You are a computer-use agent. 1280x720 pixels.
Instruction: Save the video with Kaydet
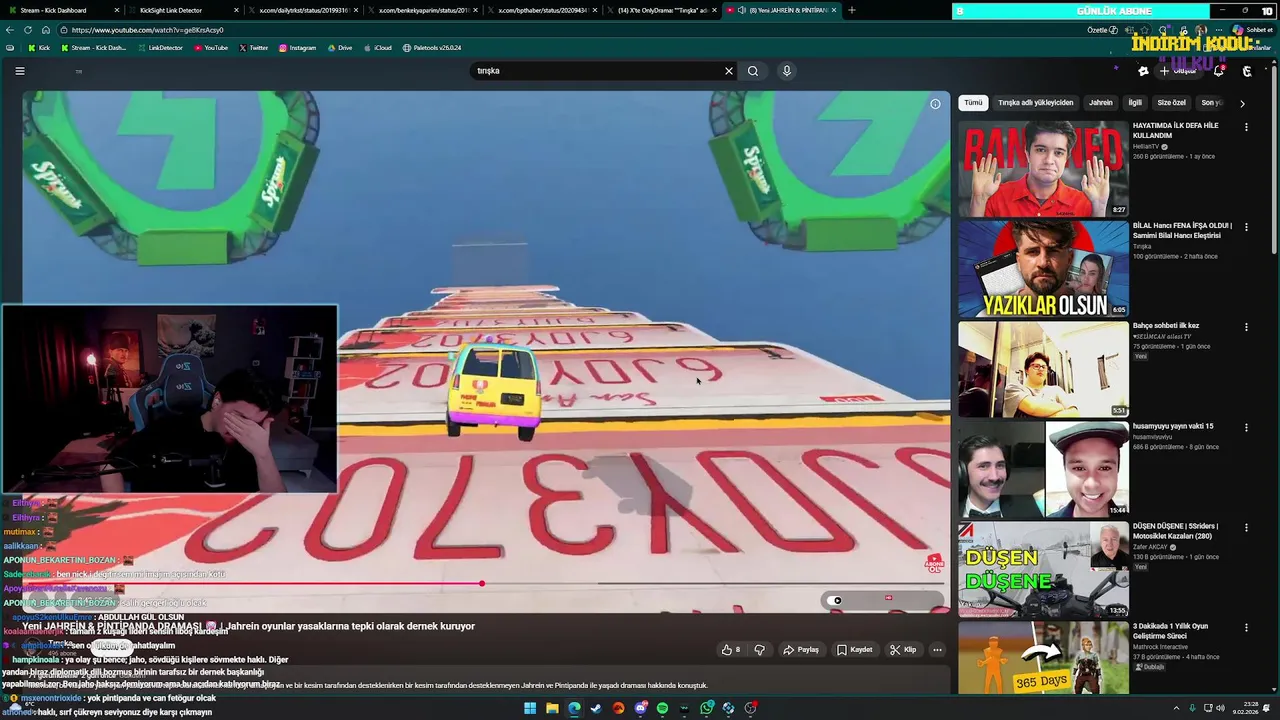click(855, 650)
